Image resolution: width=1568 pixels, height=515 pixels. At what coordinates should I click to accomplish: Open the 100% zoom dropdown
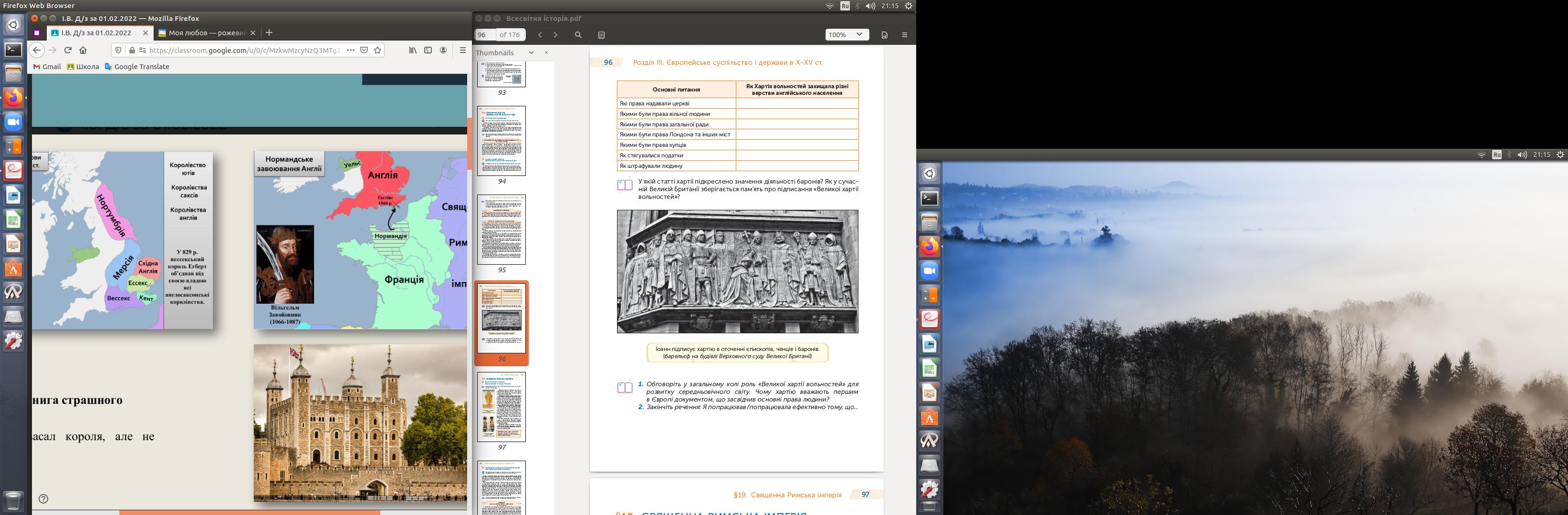click(x=846, y=35)
